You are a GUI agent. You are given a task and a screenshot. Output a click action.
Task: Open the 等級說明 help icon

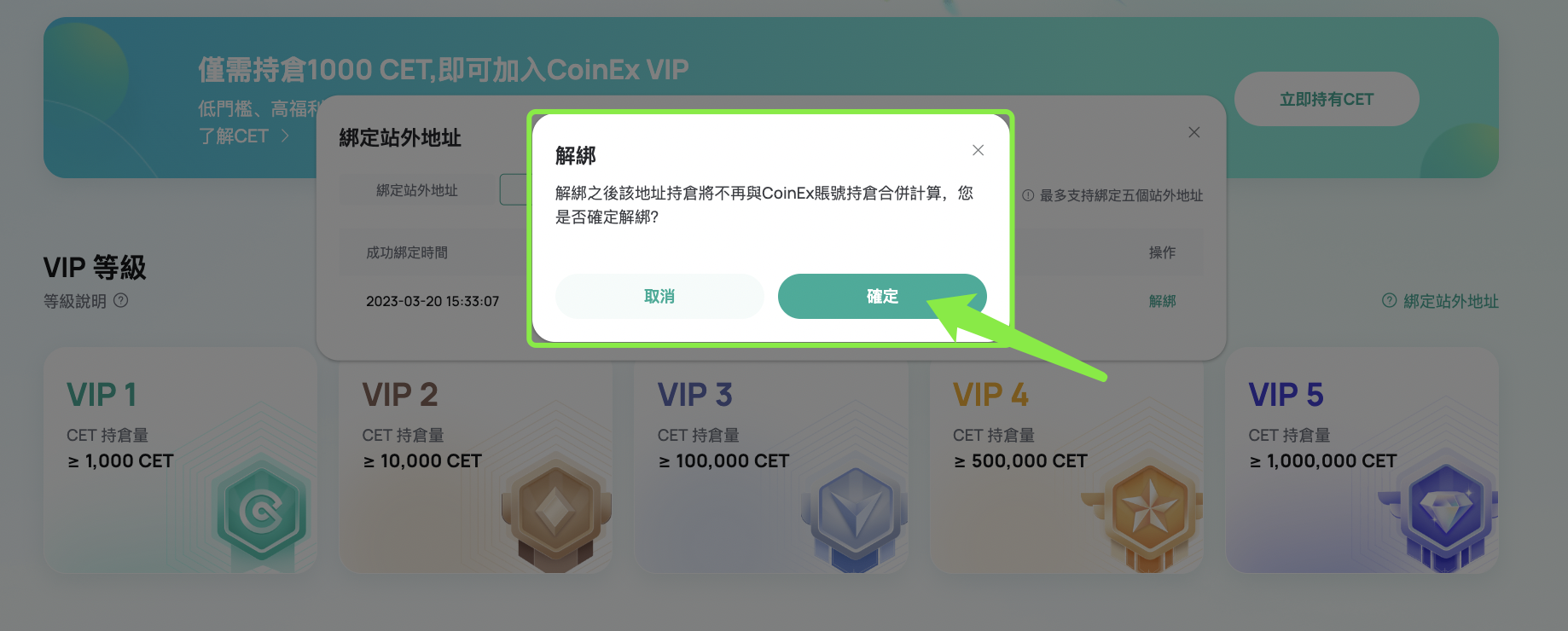tap(121, 300)
